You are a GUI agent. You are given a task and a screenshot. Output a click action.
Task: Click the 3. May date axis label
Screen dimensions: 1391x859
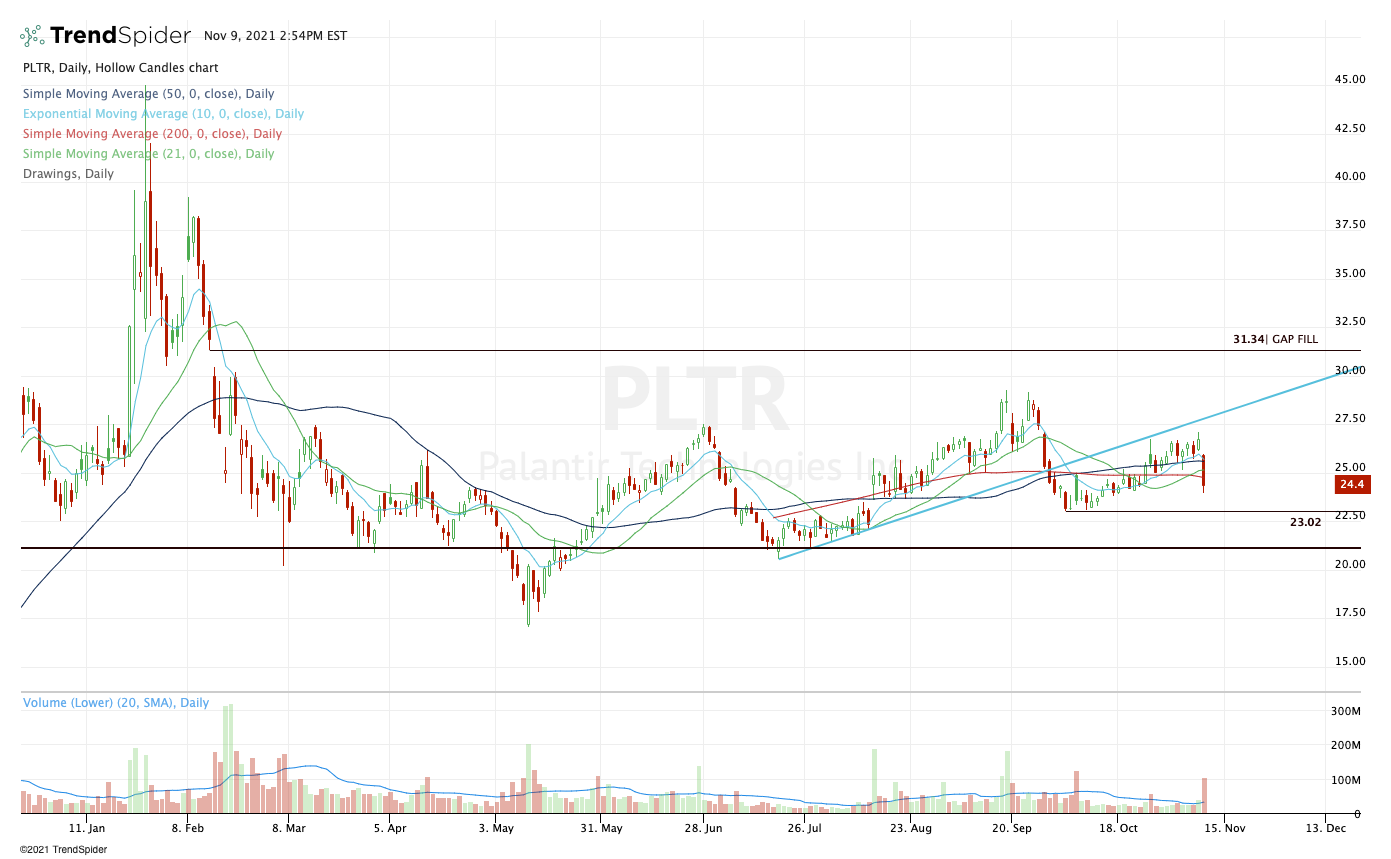496,829
